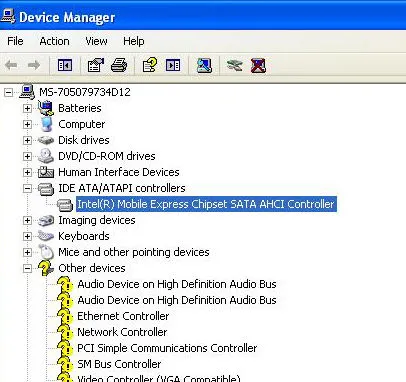Select the Ethernet Controller entry

(x=123, y=316)
